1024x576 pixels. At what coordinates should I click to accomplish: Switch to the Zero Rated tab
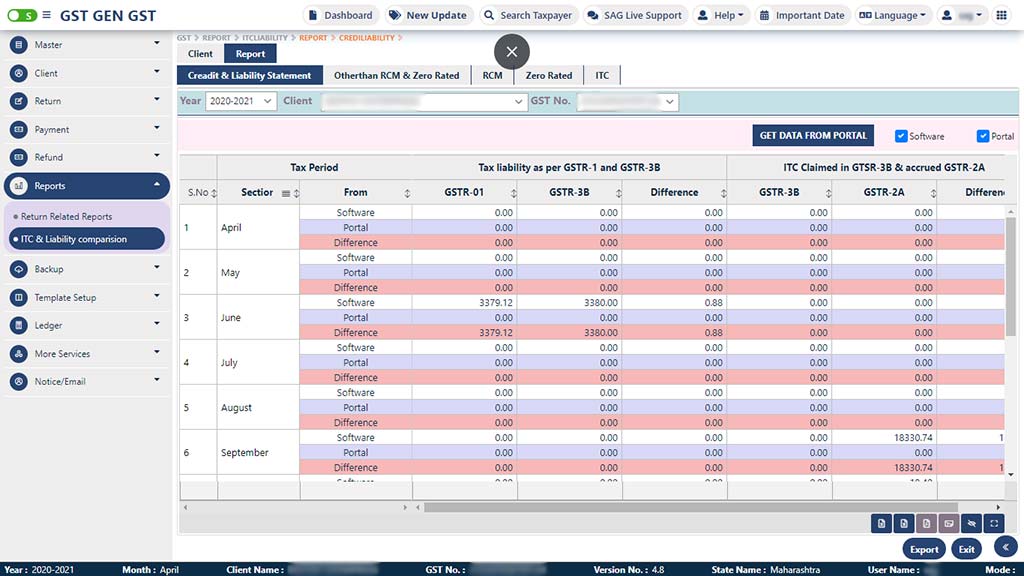click(549, 75)
